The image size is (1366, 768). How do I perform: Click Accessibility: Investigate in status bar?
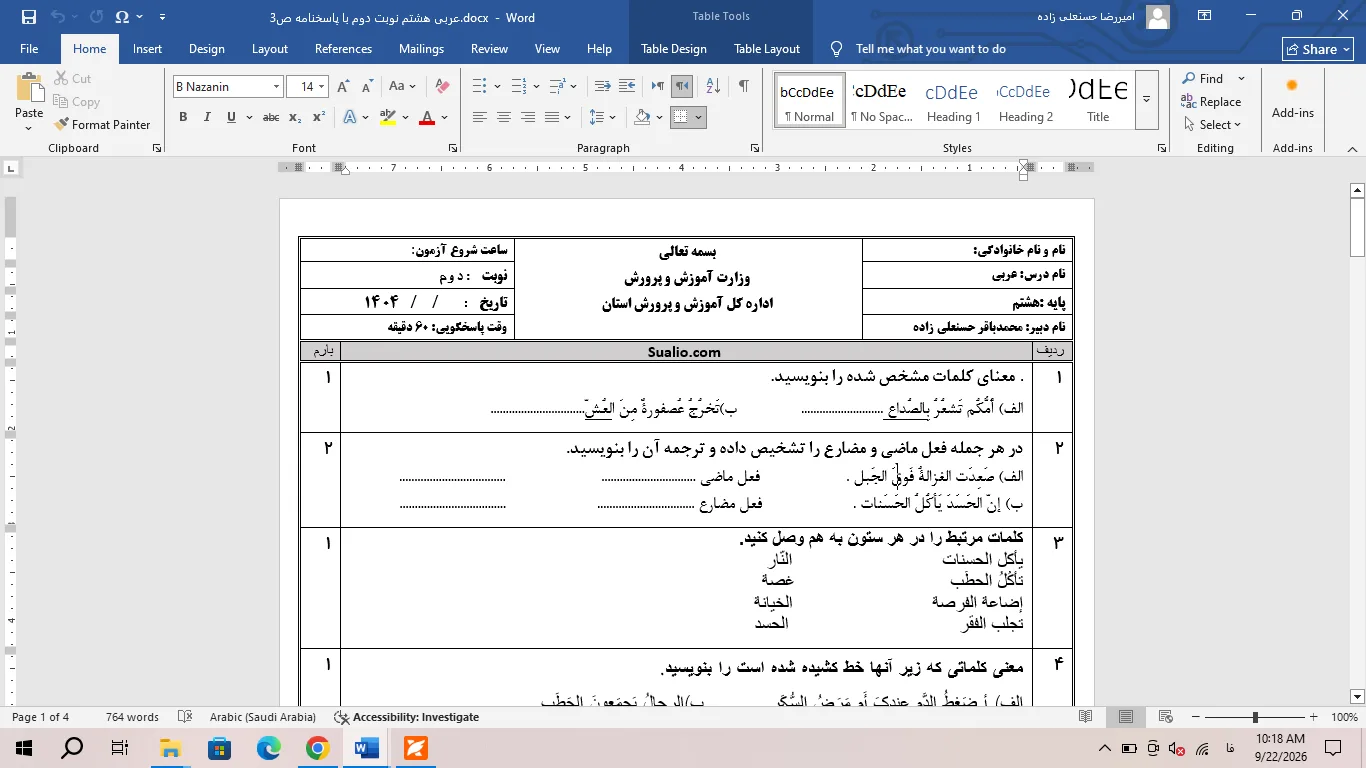click(406, 717)
